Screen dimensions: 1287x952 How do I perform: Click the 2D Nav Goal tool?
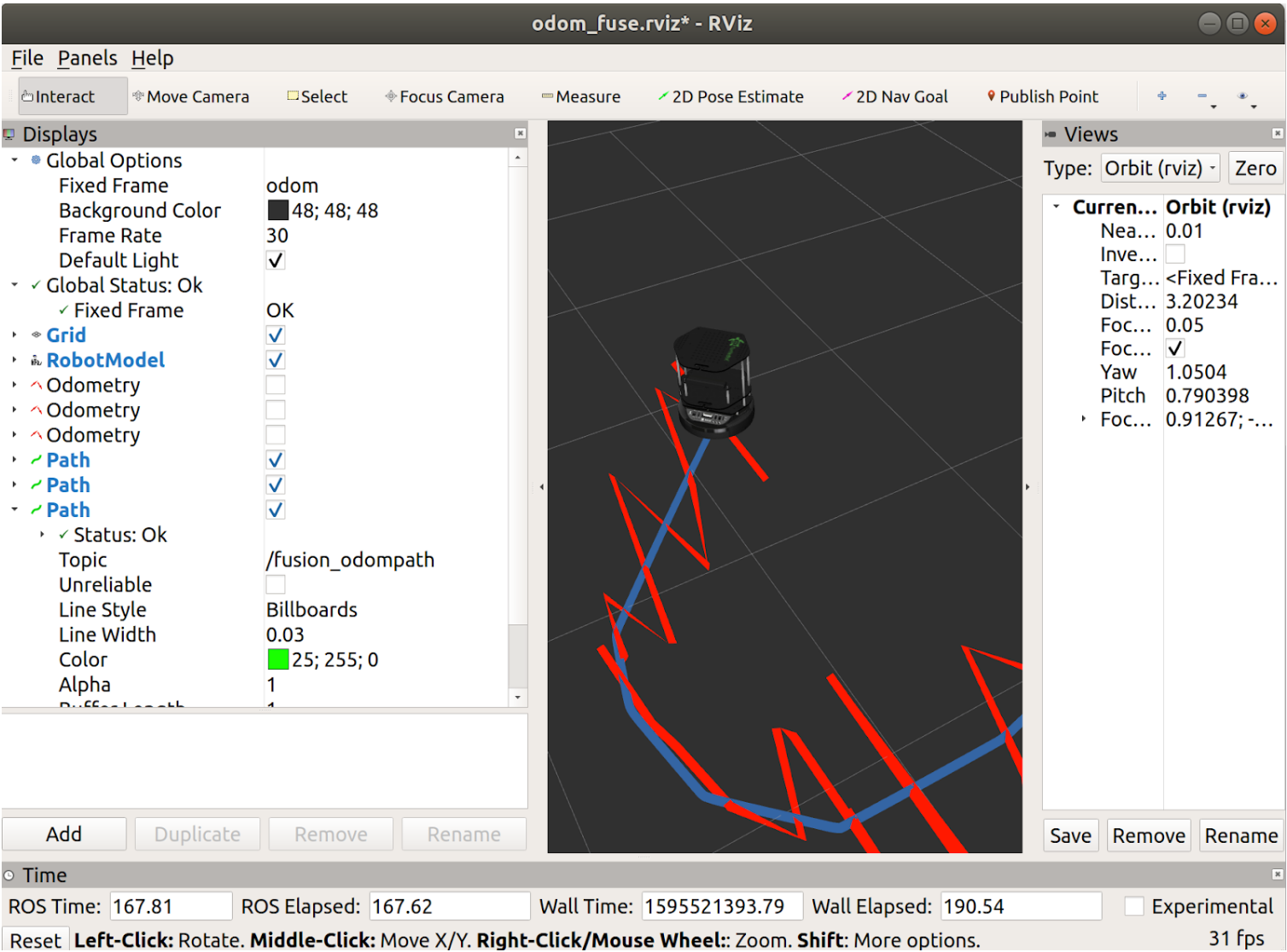[x=894, y=96]
